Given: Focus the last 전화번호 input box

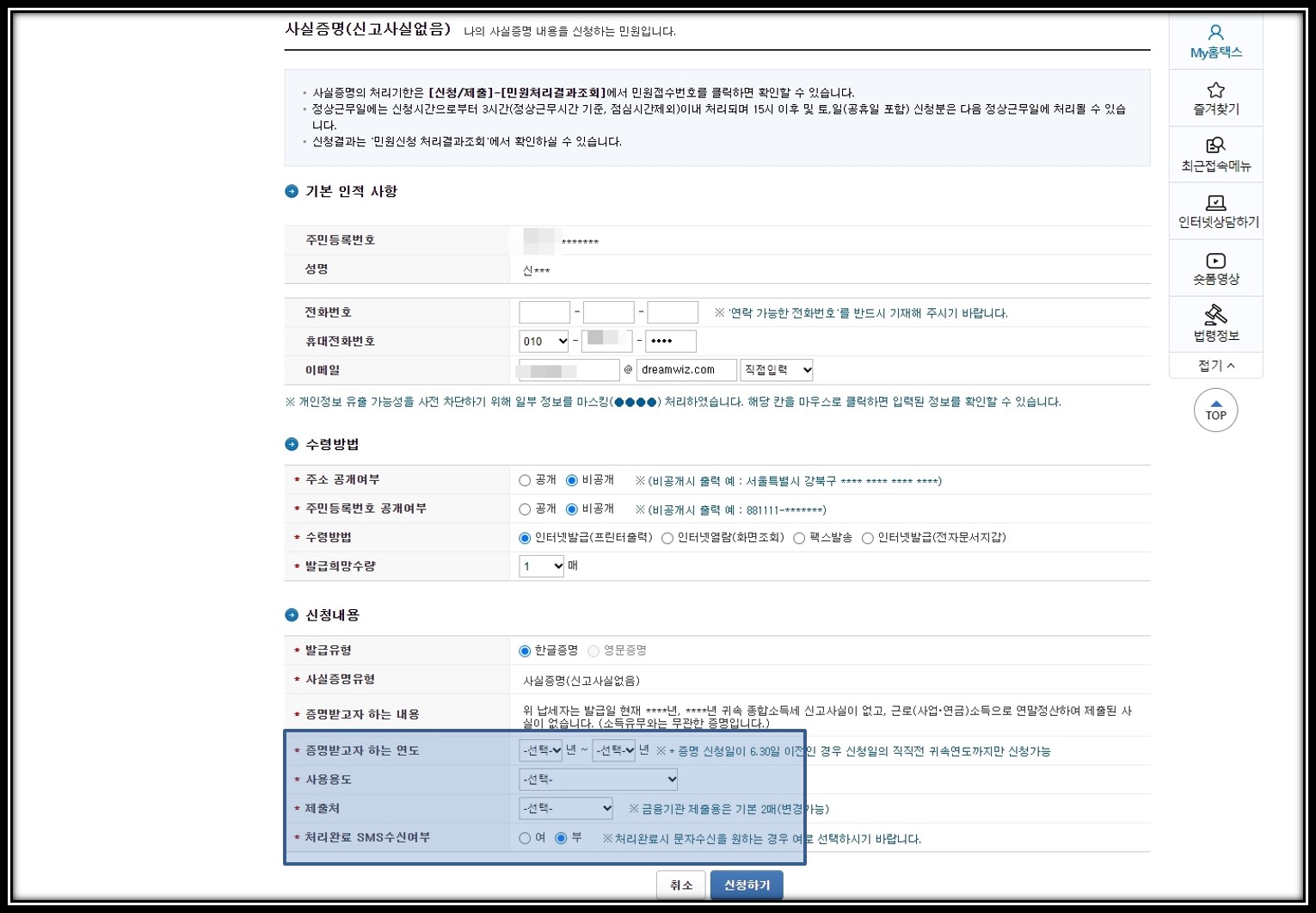Looking at the screenshot, I should 673,312.
